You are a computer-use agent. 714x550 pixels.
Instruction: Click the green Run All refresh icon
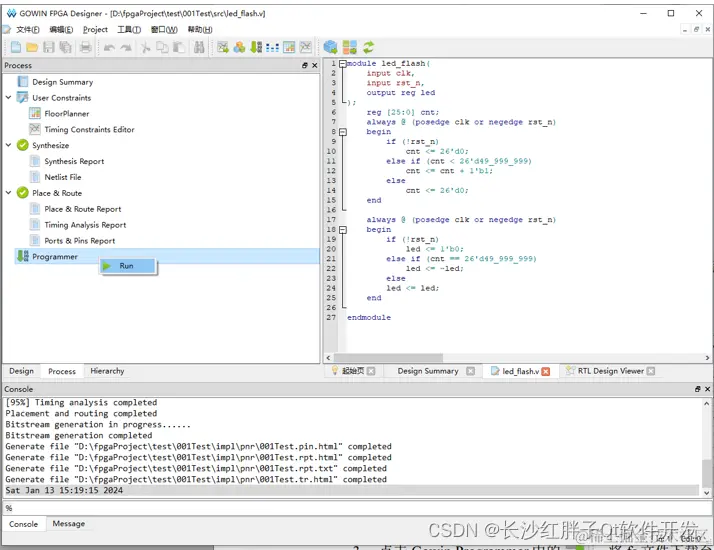click(x=368, y=47)
